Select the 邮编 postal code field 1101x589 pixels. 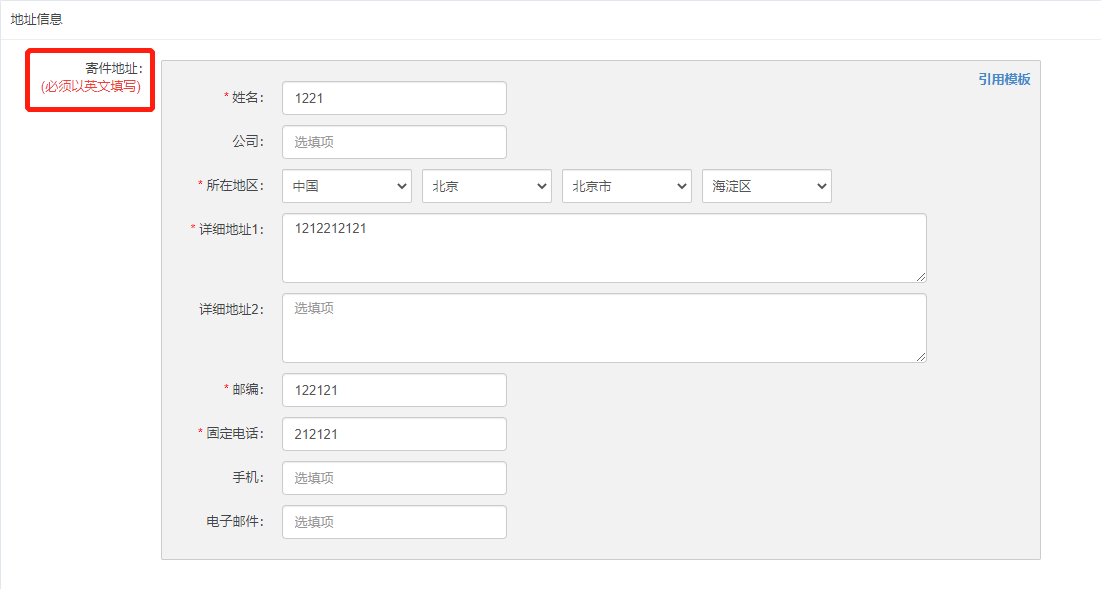pyautogui.click(x=394, y=390)
